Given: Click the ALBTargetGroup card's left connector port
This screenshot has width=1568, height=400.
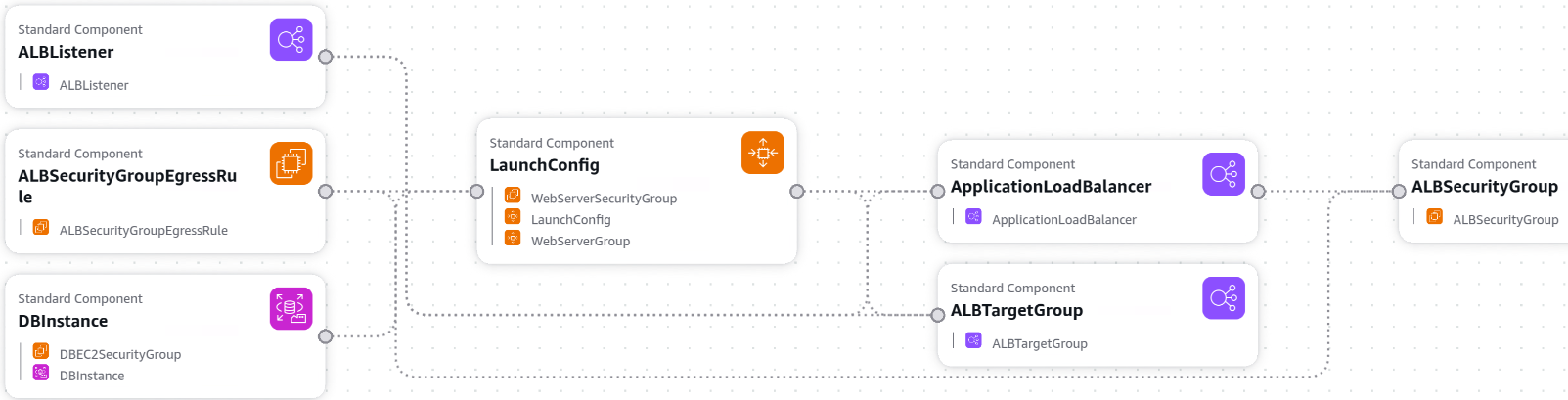Looking at the screenshot, I should (938, 315).
